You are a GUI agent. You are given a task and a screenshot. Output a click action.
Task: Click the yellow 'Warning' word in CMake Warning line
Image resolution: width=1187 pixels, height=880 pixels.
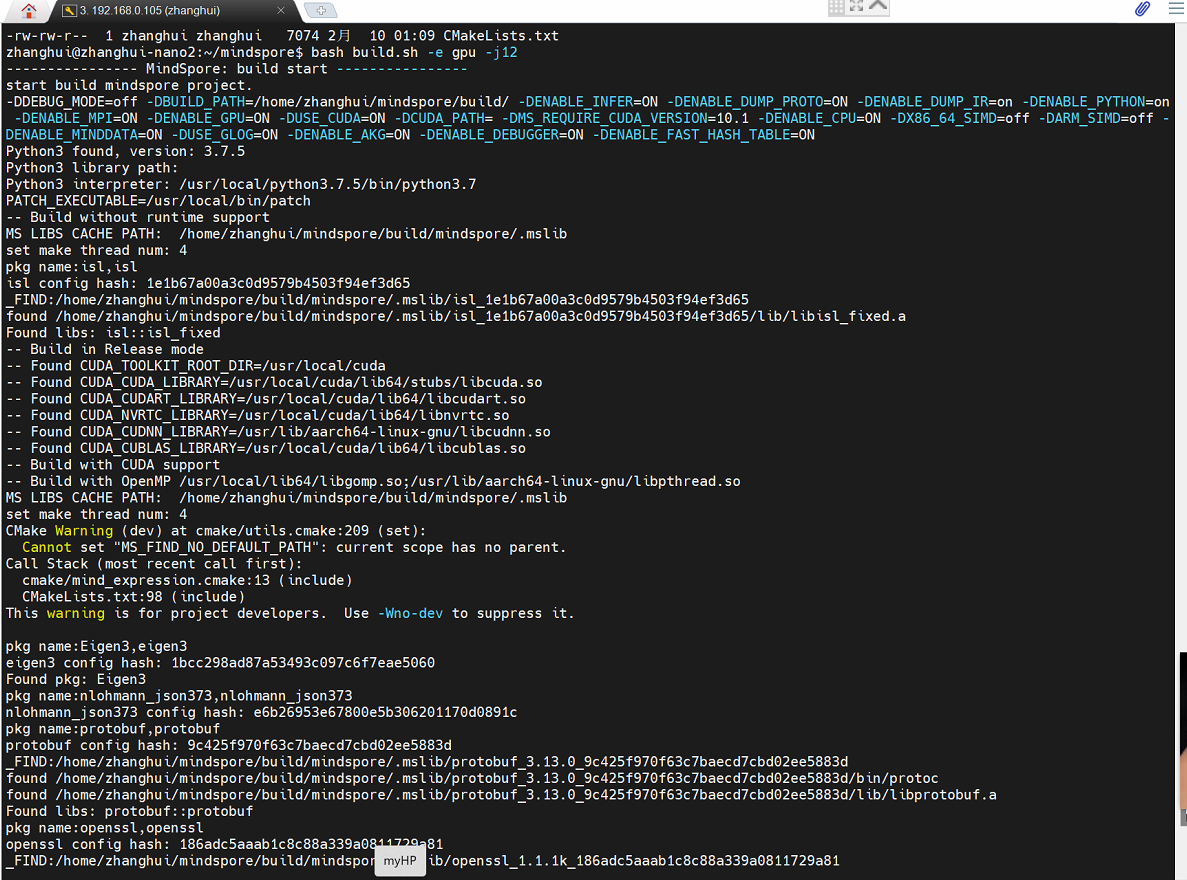(84, 531)
